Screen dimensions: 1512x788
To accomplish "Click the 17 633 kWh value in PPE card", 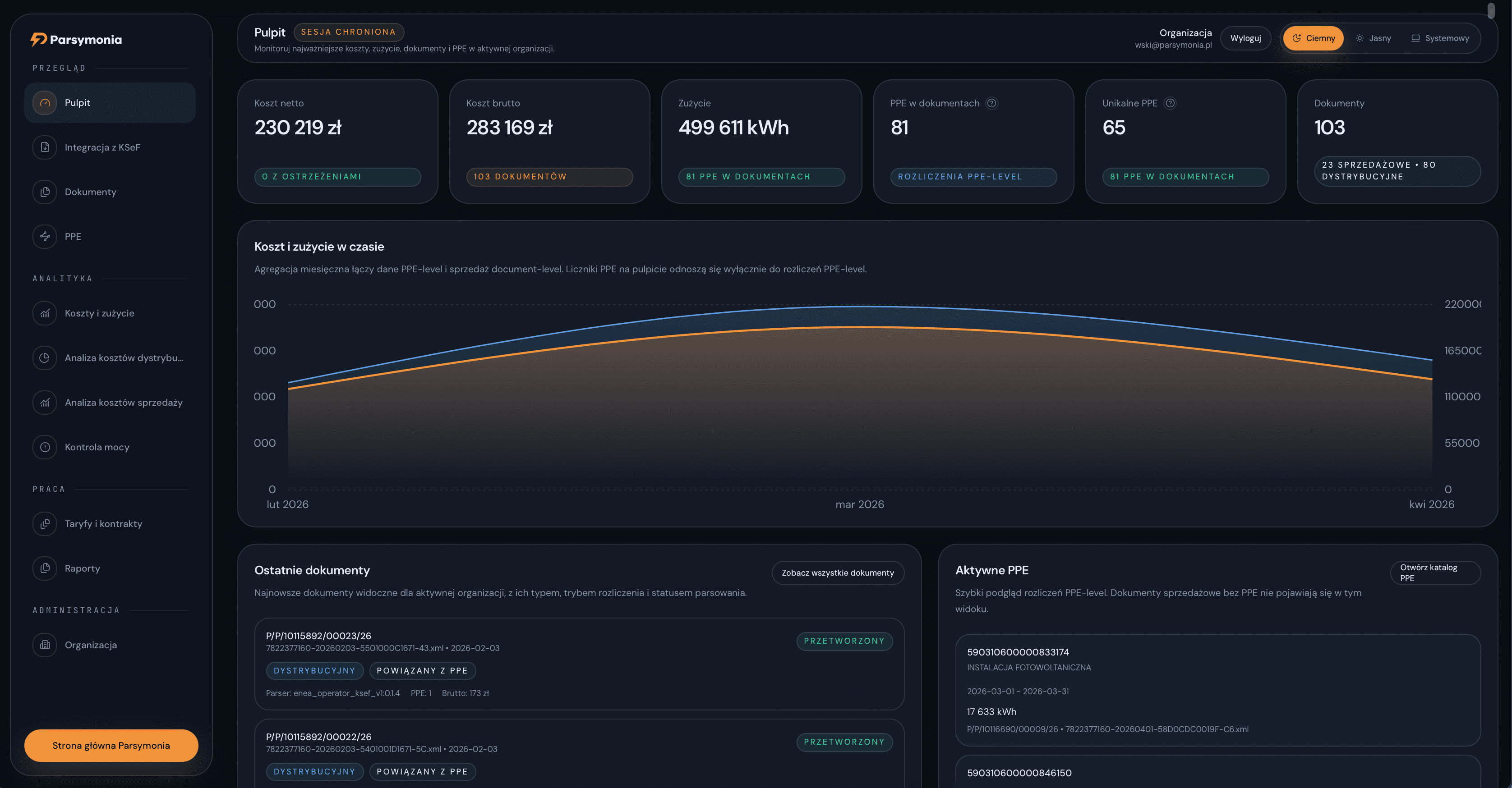I will [991, 712].
